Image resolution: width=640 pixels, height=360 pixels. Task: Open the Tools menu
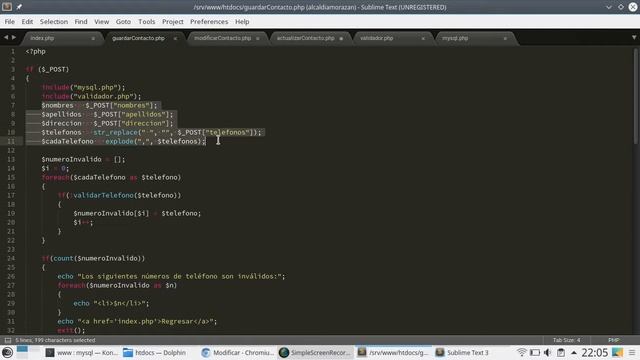coord(147,22)
